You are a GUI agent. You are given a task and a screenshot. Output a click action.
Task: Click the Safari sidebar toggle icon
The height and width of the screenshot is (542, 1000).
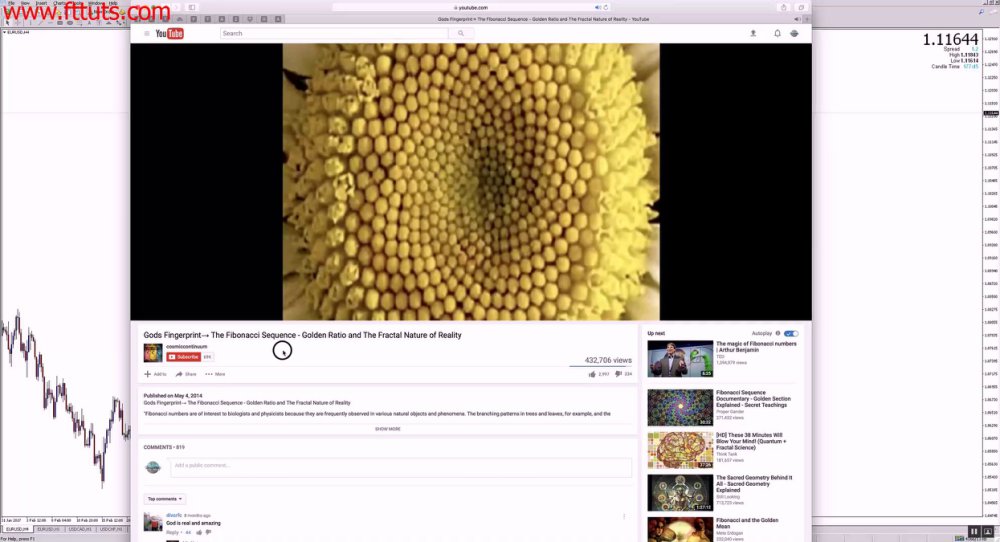[x=191, y=7]
